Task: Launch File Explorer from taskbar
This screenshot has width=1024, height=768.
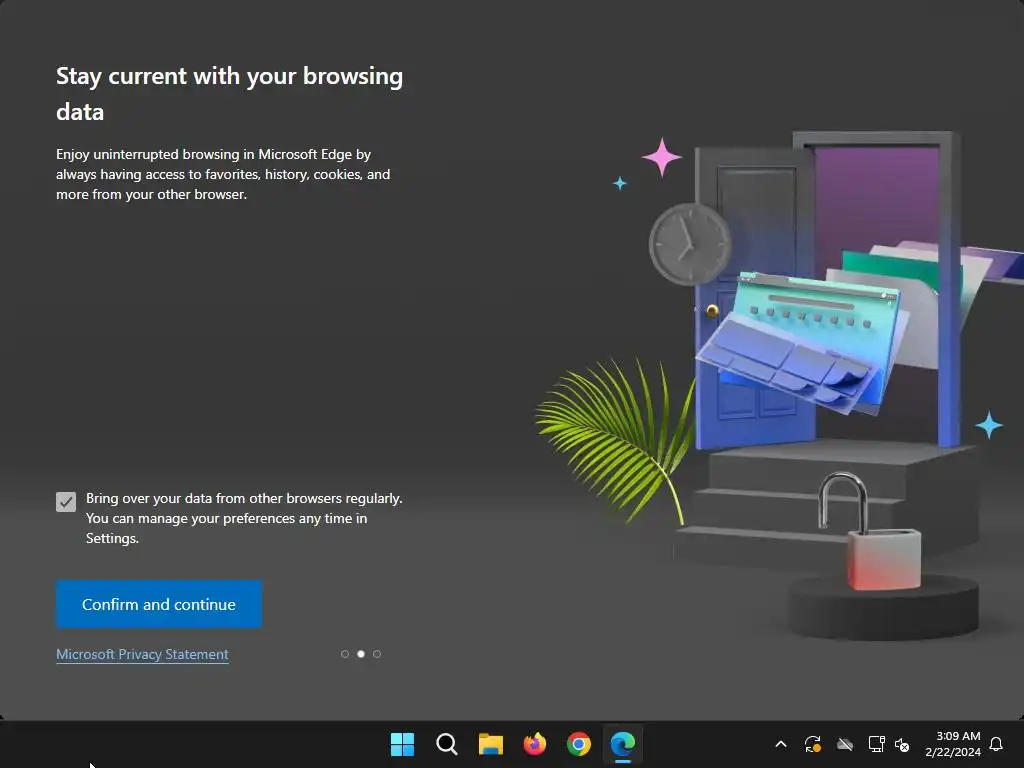Action: point(490,744)
